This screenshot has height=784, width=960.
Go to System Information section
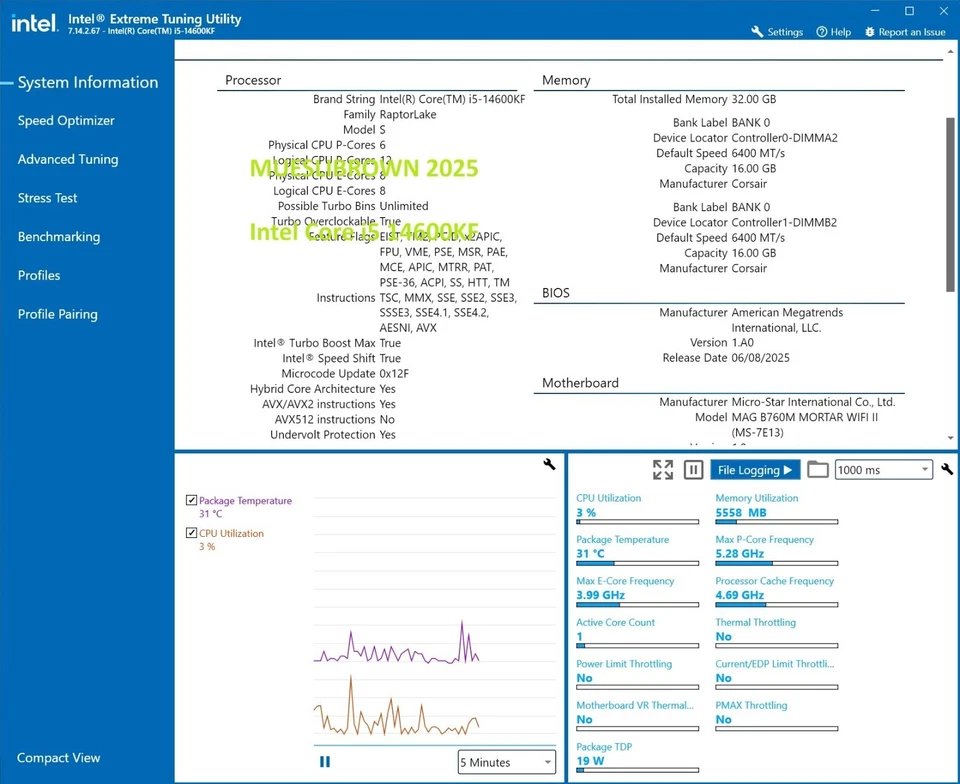click(x=88, y=82)
